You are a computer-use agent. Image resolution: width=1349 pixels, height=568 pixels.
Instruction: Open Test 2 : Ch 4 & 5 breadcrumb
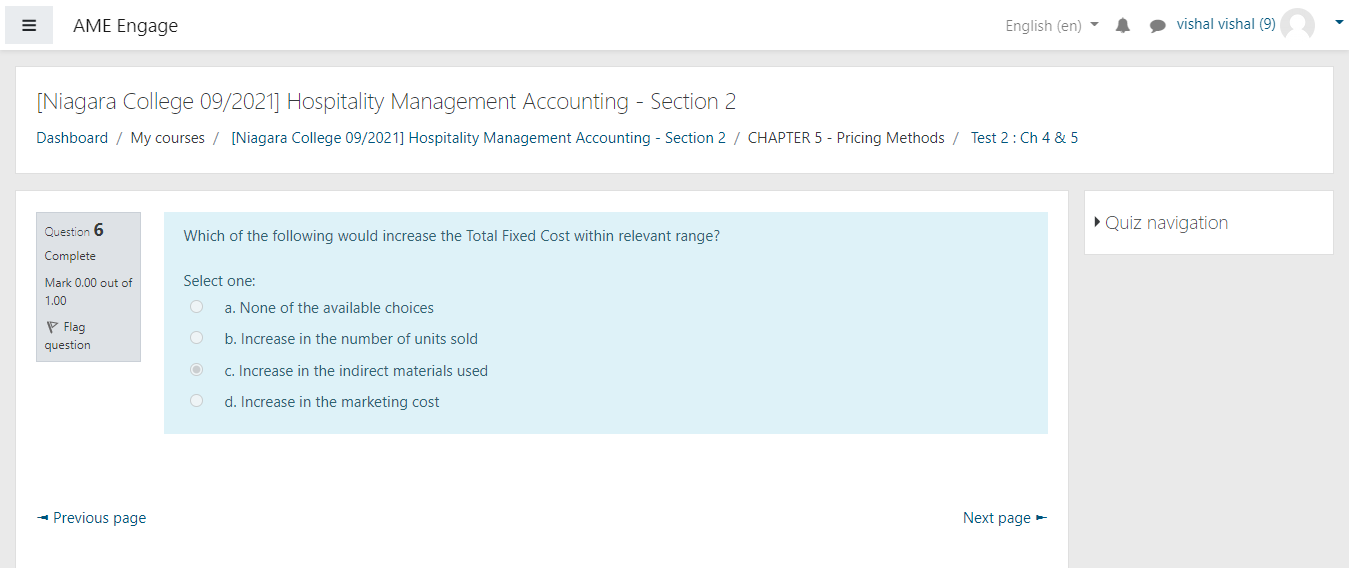coord(1024,138)
